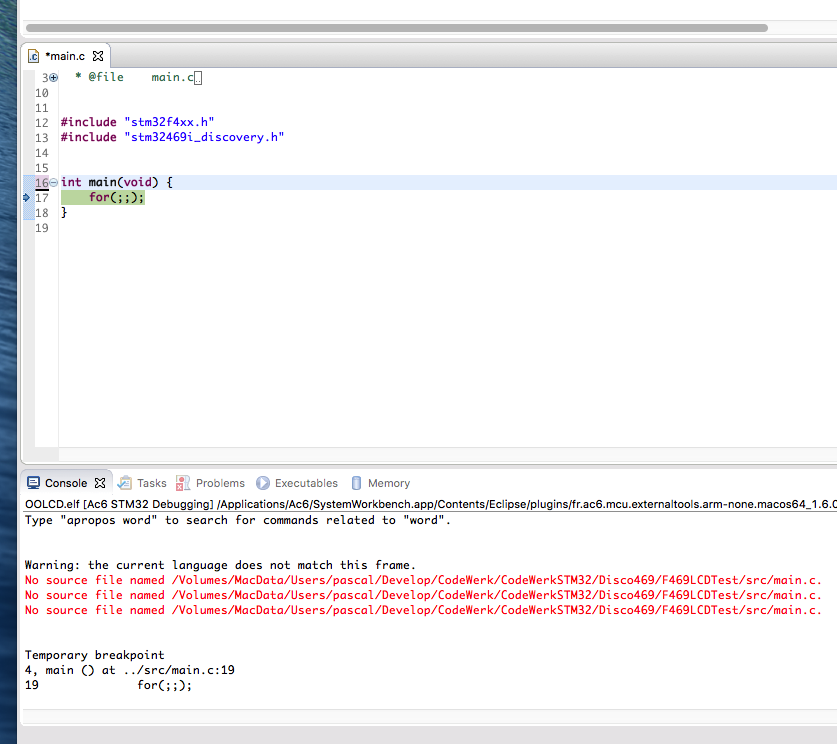Click the Executables view icon
The width and height of the screenshot is (837, 744).
pyautogui.click(x=263, y=483)
